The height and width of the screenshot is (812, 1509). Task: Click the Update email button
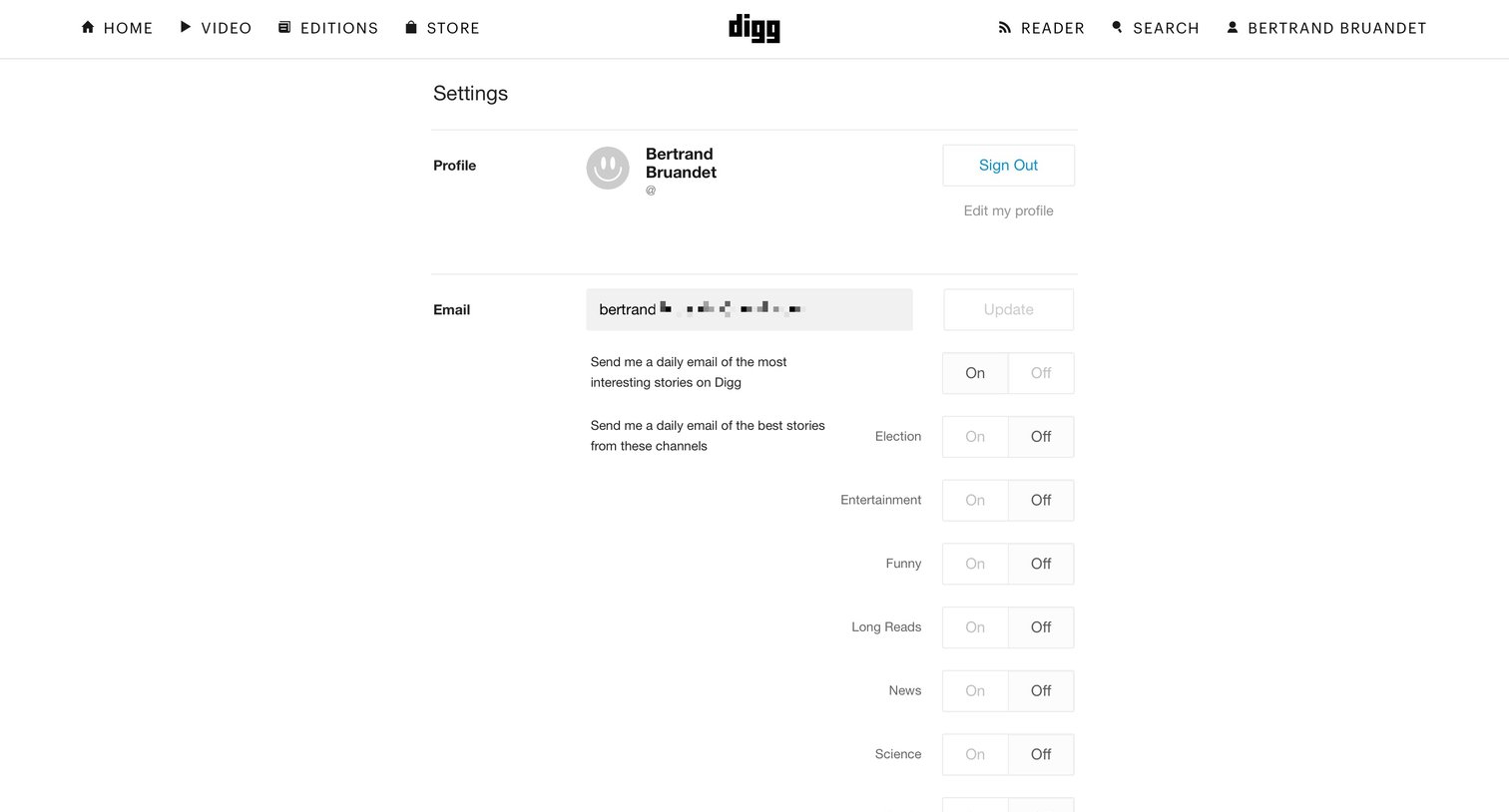pyautogui.click(x=1008, y=309)
